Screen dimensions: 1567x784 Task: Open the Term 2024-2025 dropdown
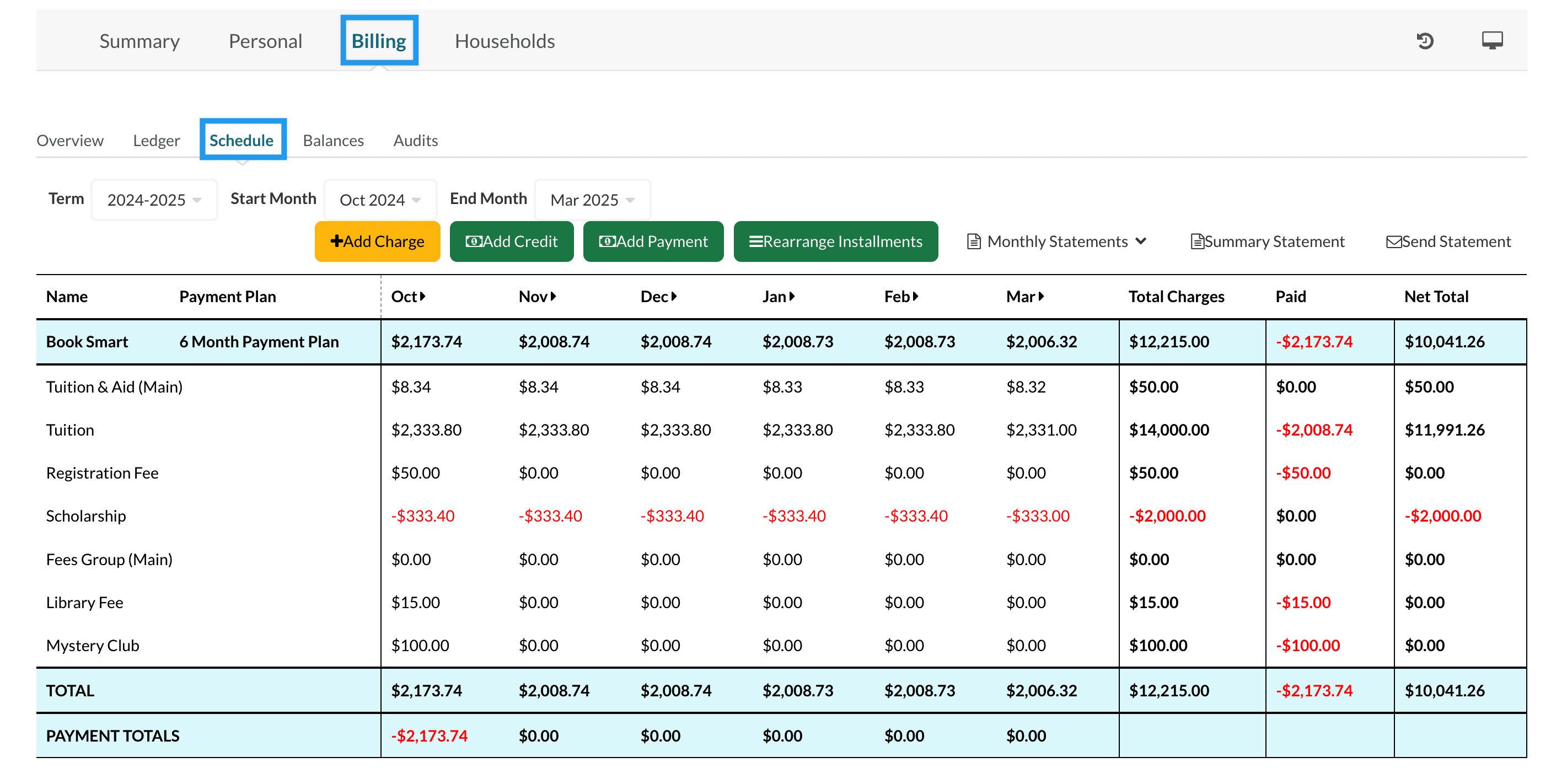[154, 200]
